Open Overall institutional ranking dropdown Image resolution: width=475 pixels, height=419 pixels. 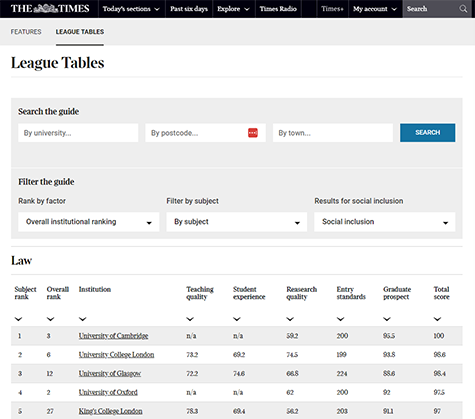[x=89, y=222]
